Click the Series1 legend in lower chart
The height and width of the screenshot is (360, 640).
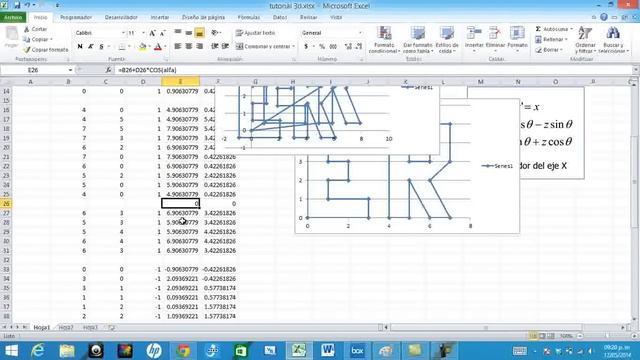click(x=497, y=166)
